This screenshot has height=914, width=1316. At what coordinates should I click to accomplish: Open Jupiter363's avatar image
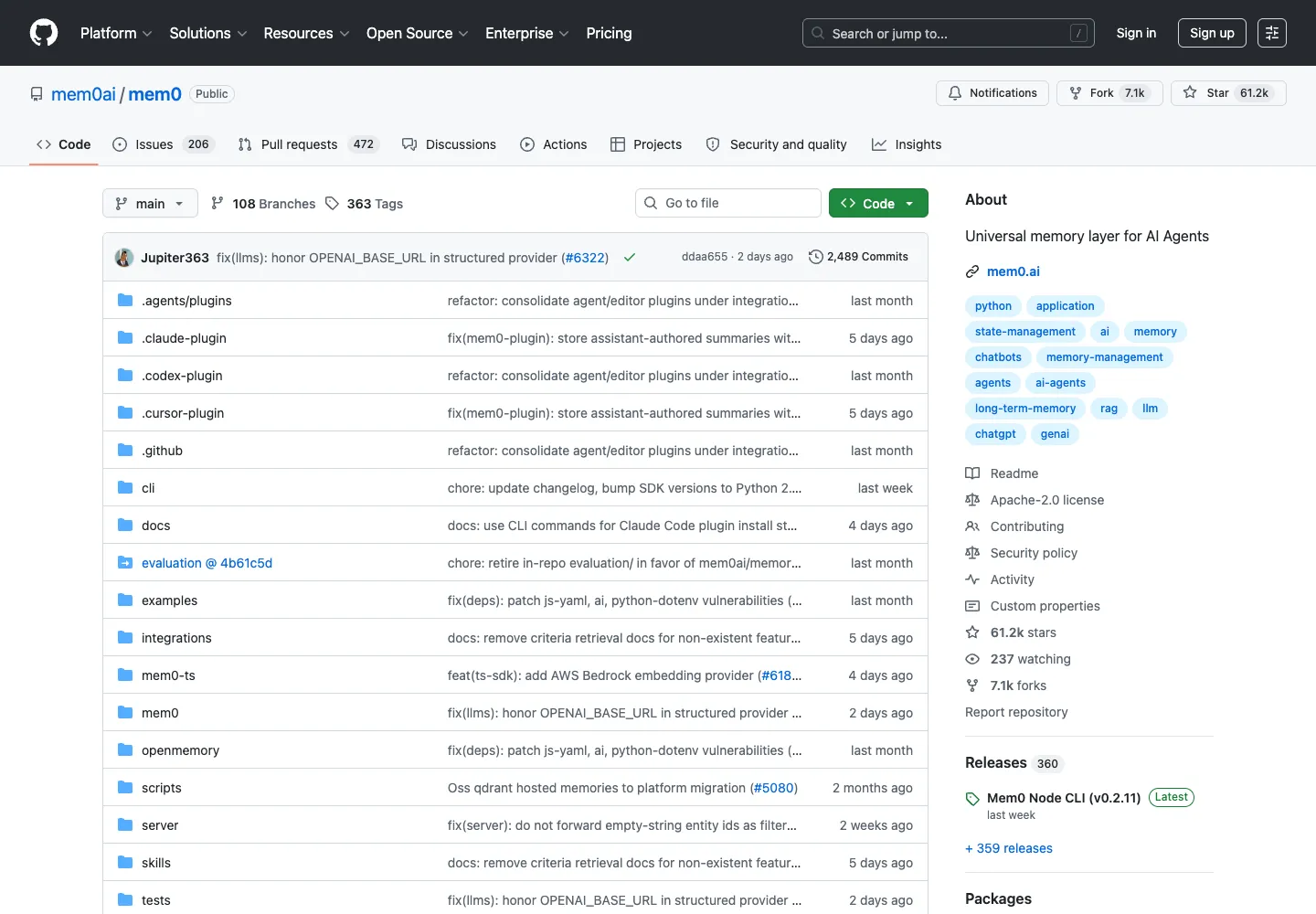(x=124, y=258)
